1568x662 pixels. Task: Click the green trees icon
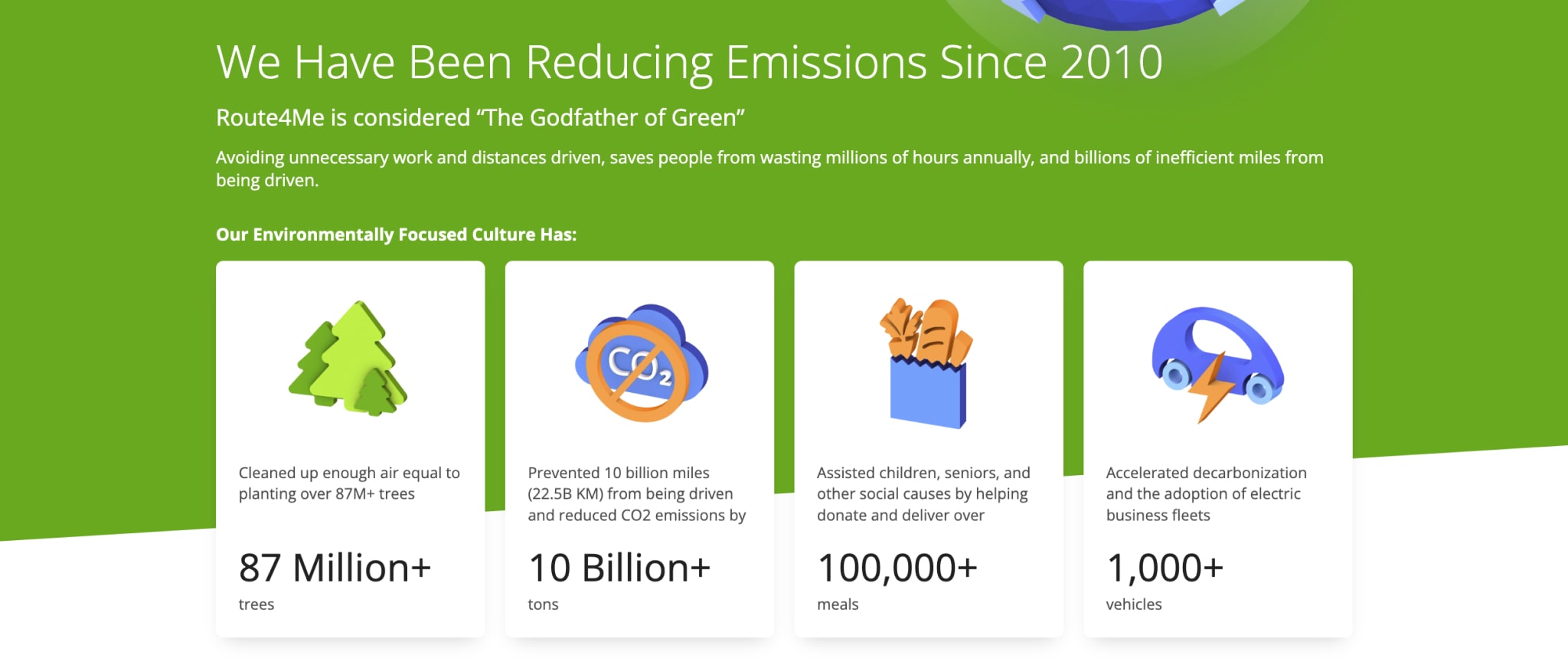click(348, 359)
